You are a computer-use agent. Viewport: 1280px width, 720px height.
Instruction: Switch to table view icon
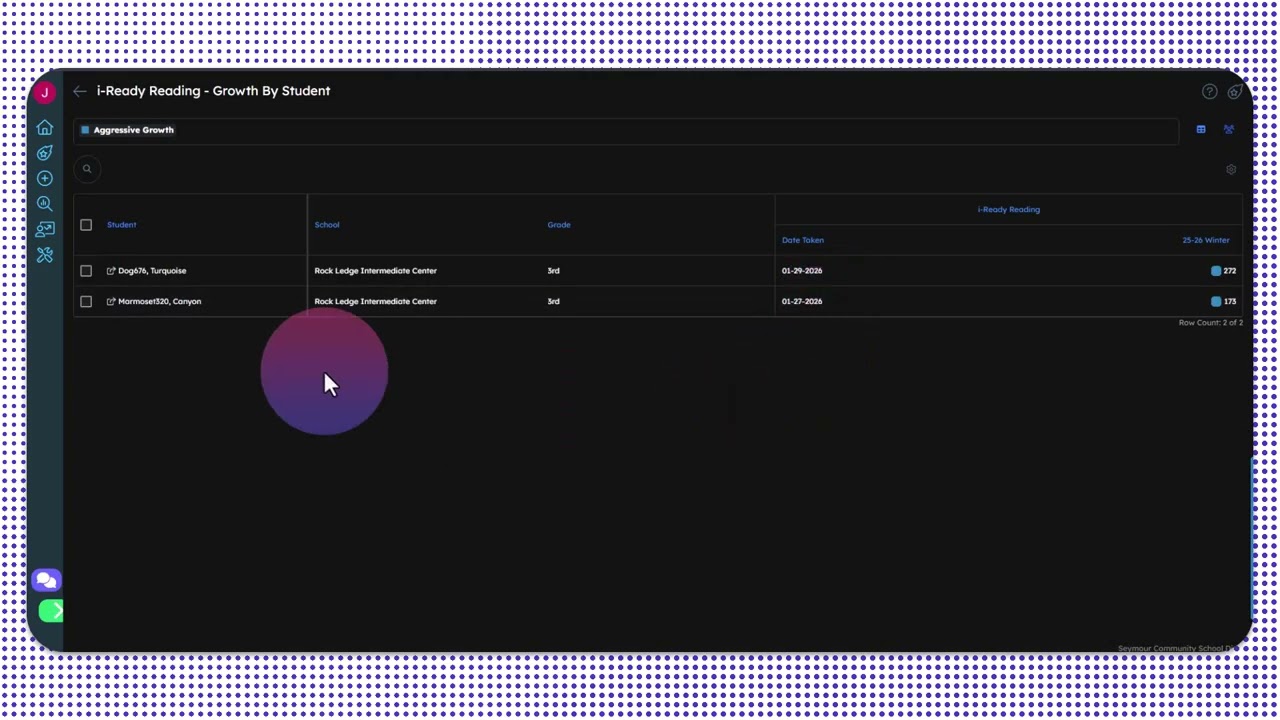click(x=1201, y=129)
